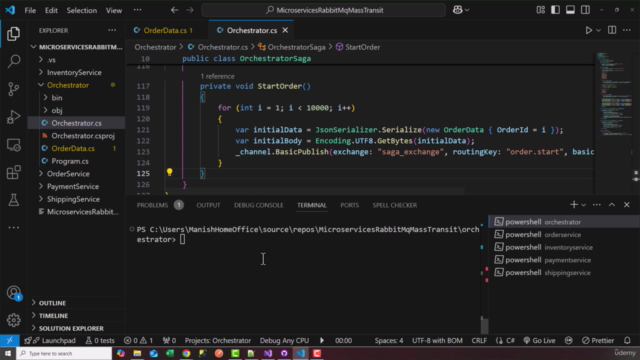Screen dimensions: 640x360
Task: Open the terminal launch profile dropdown
Action: 584,205
